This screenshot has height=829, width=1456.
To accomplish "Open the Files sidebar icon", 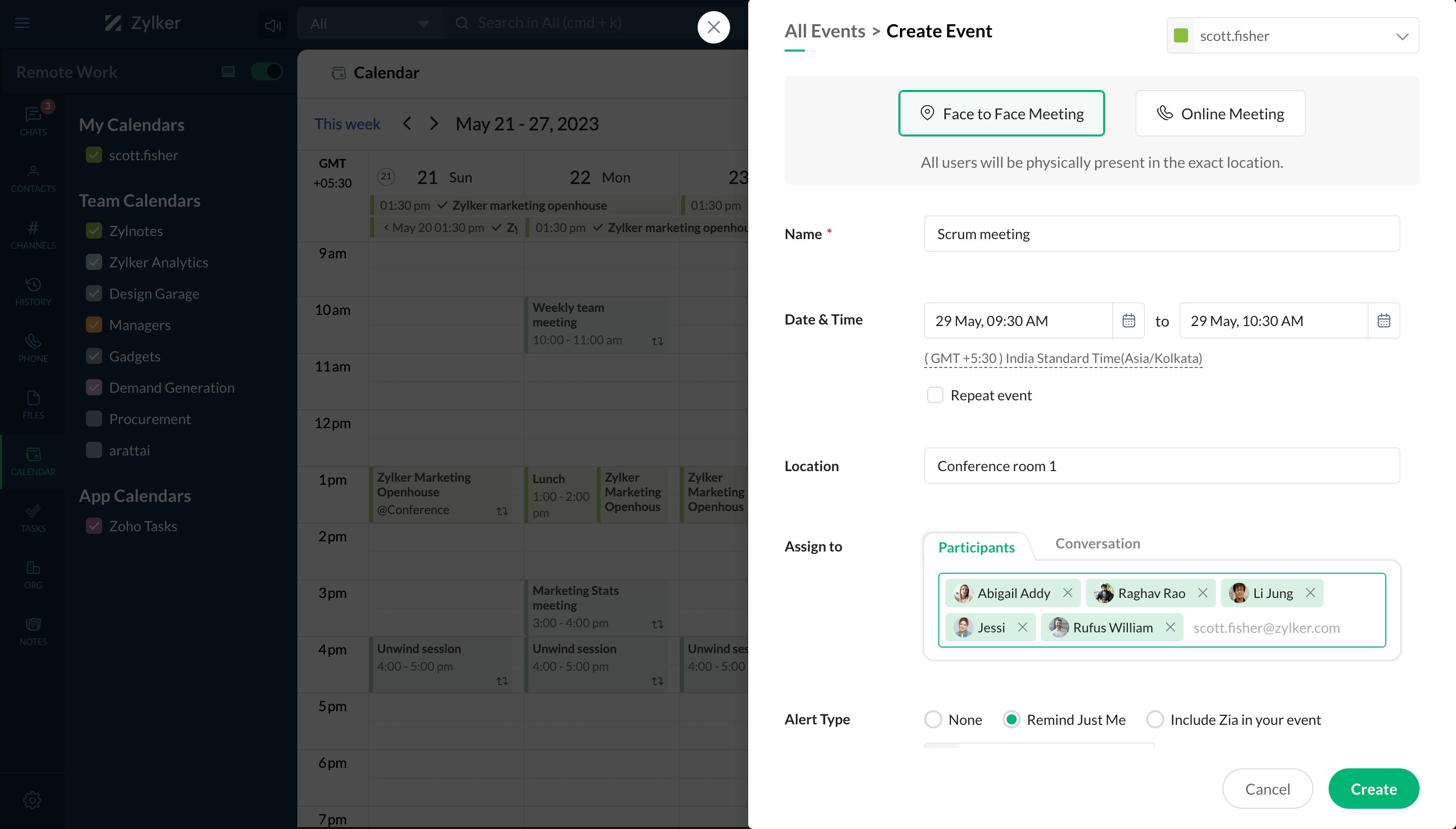I will (33, 405).
